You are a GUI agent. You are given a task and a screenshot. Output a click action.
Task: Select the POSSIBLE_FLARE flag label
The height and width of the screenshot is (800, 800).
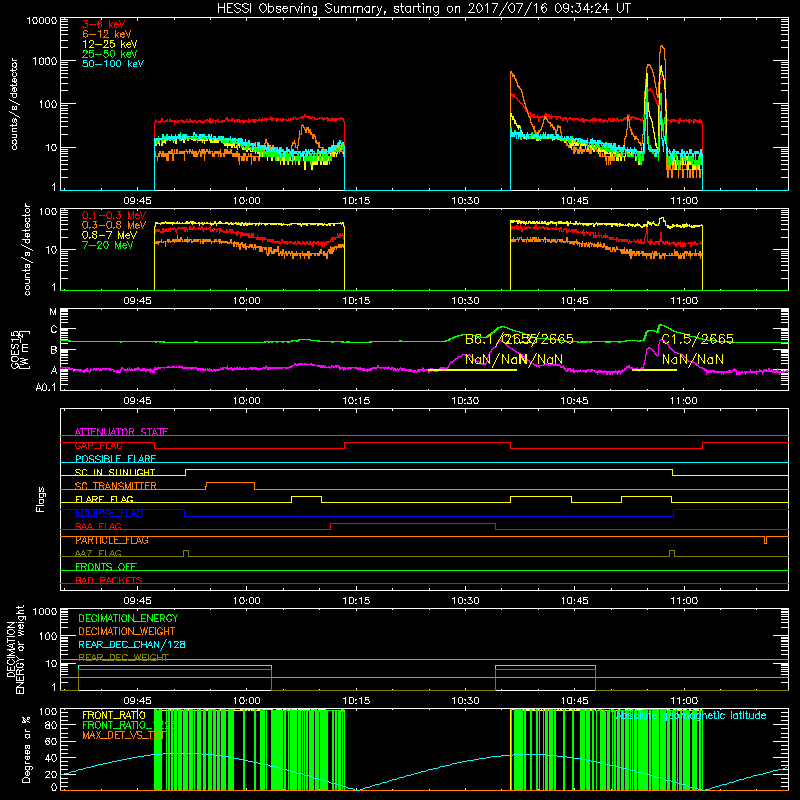115,459
